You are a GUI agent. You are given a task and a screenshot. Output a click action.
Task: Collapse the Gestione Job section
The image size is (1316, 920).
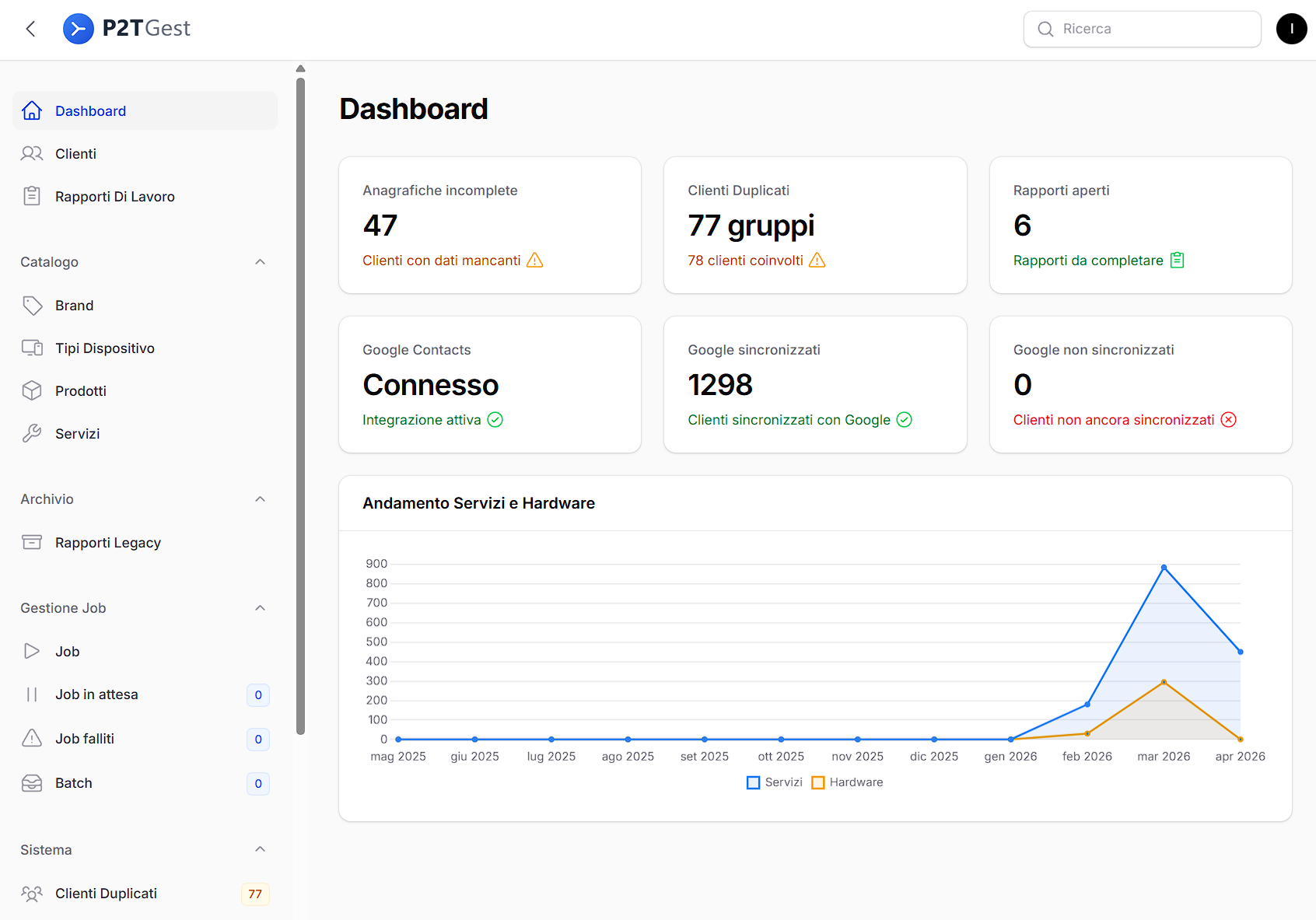point(261,608)
